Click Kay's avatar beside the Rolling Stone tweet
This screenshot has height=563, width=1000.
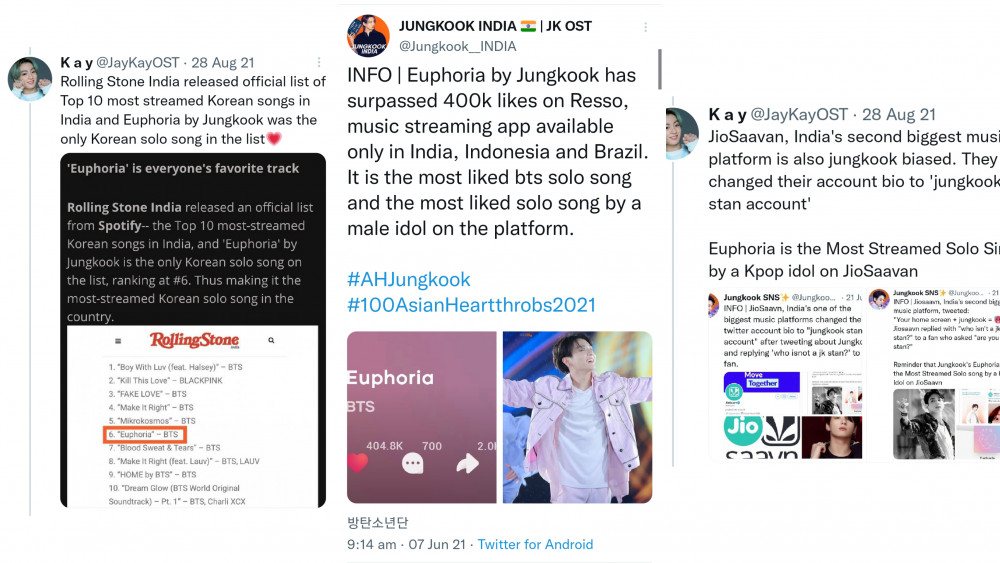pyautogui.click(x=29, y=79)
